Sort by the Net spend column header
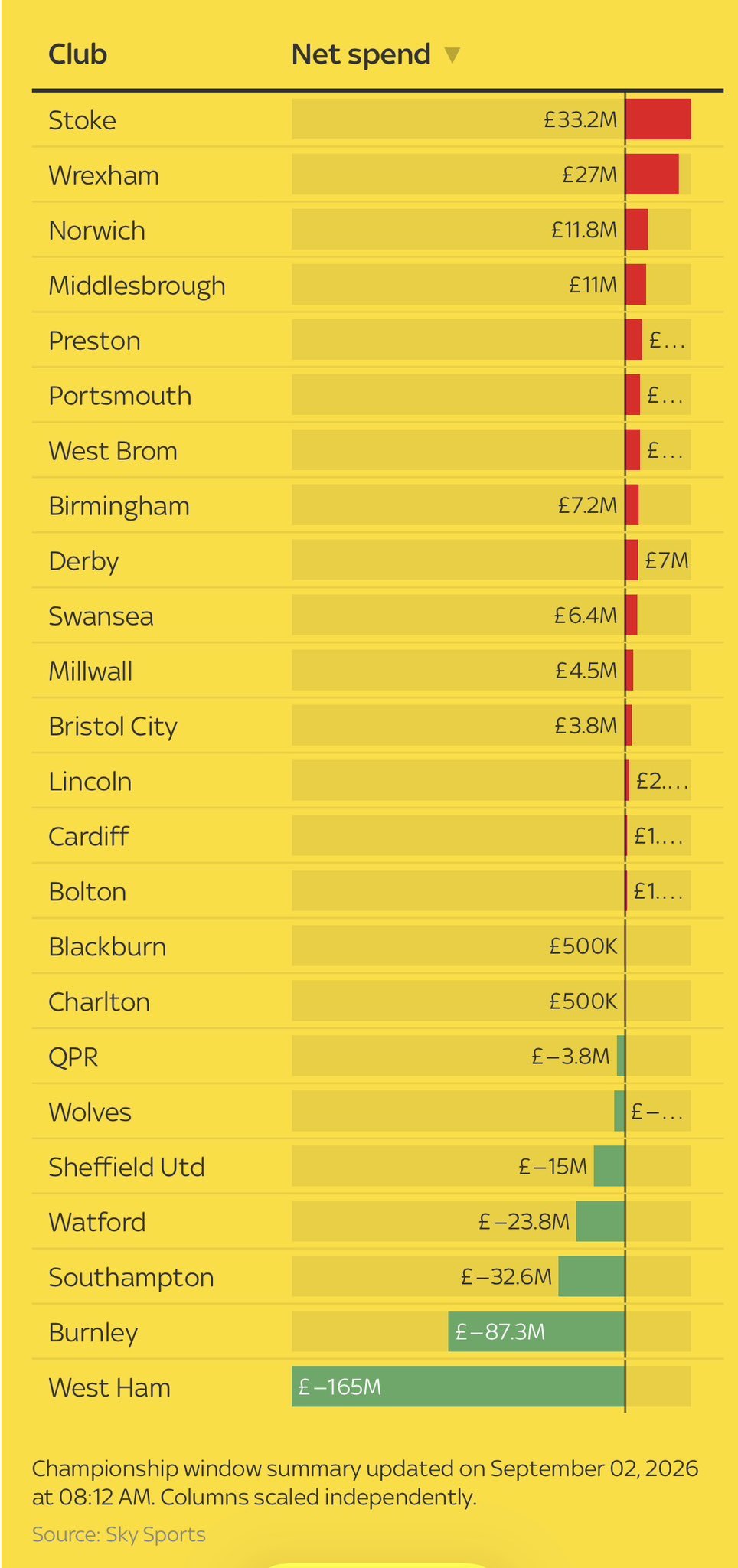 (361, 55)
